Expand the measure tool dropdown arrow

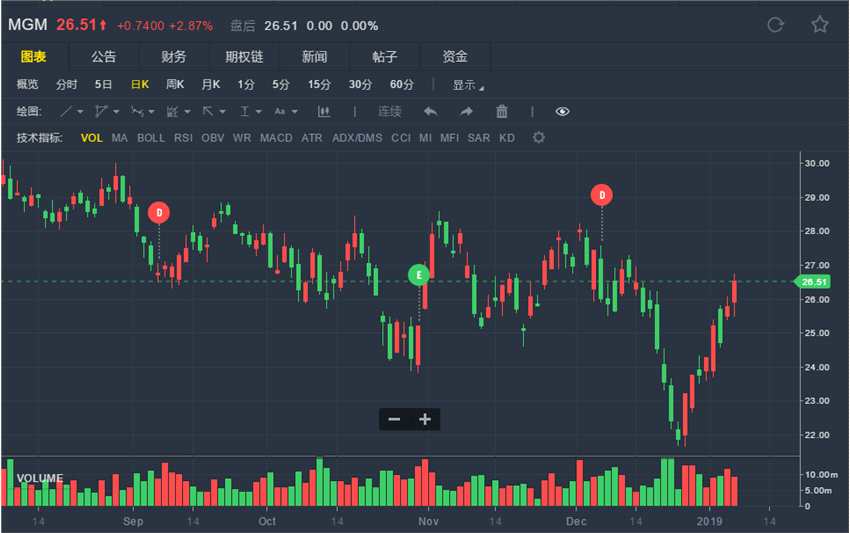pos(259,112)
